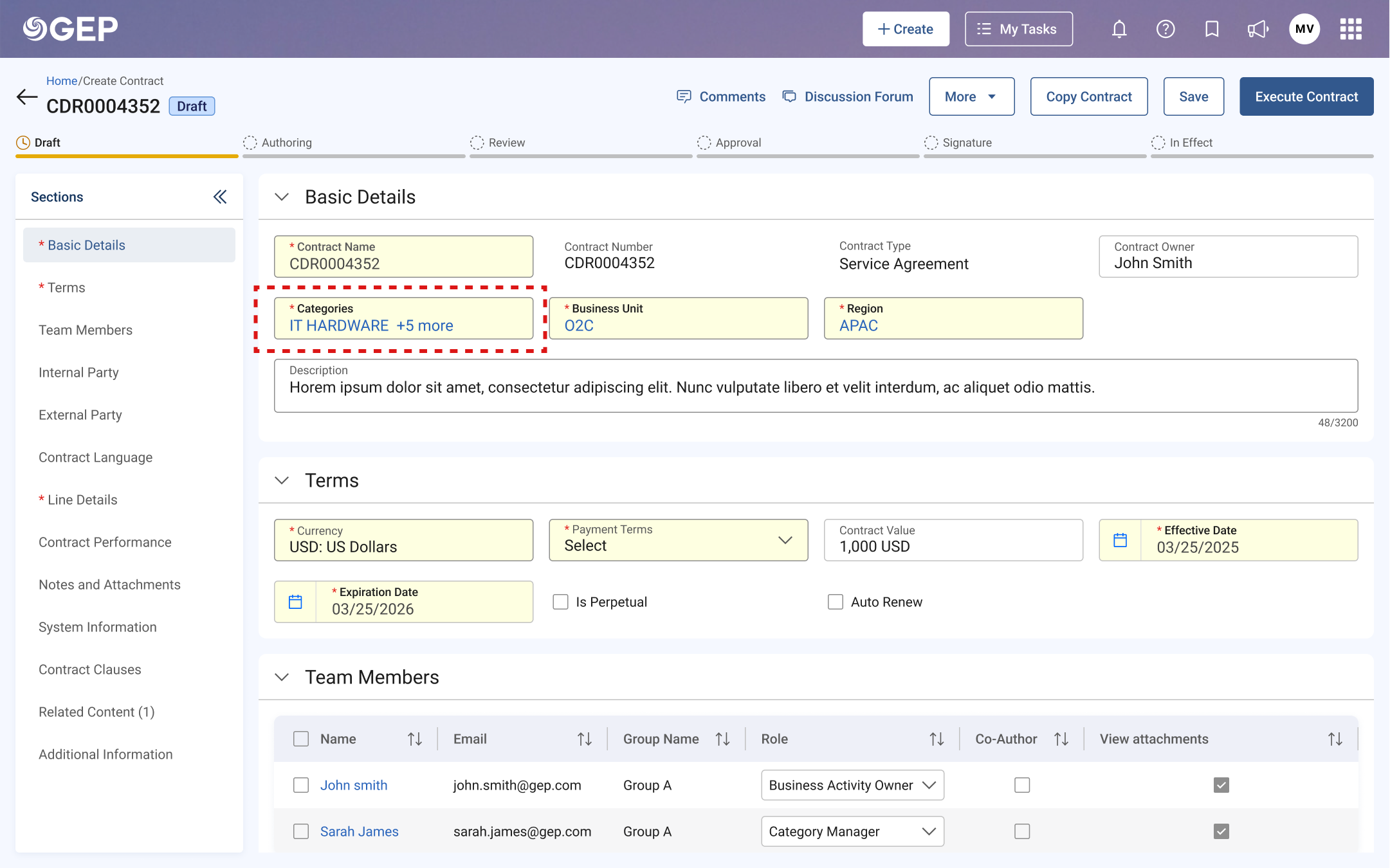Open the Payment Terms dropdown
The height and width of the screenshot is (868, 1390).
click(679, 540)
